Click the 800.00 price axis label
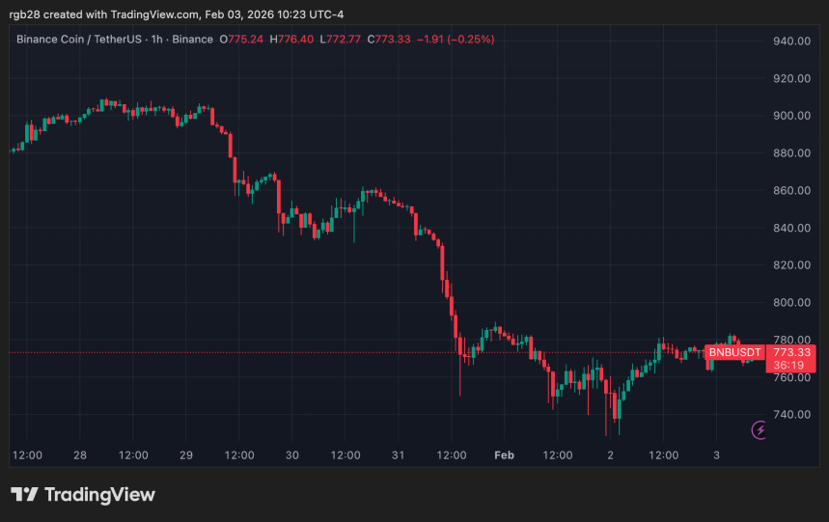 click(791, 303)
